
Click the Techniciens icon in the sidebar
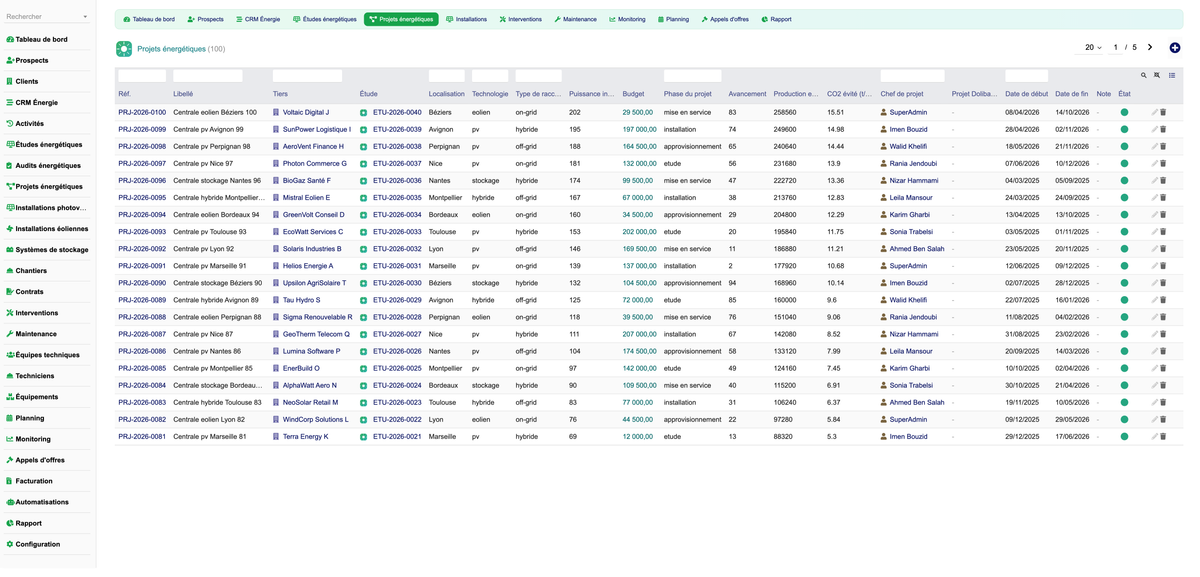tap(10, 376)
